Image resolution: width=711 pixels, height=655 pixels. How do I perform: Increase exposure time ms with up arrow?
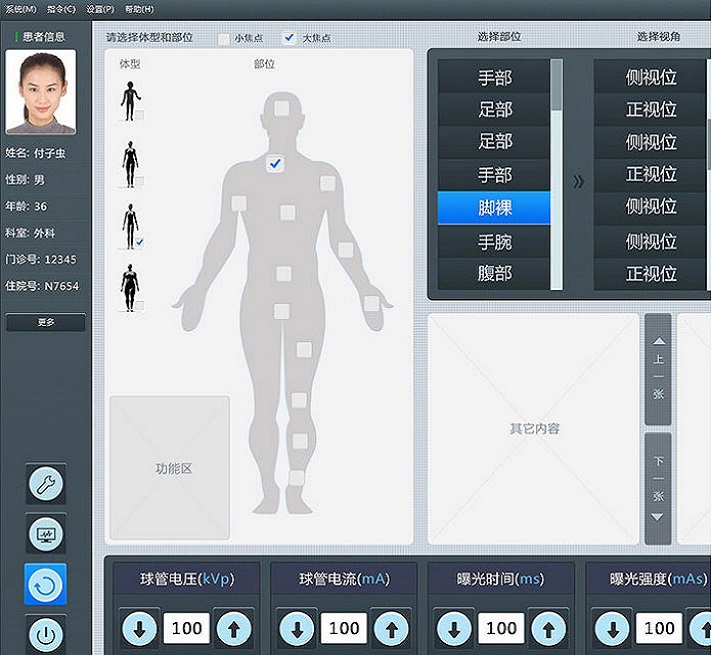(x=549, y=628)
